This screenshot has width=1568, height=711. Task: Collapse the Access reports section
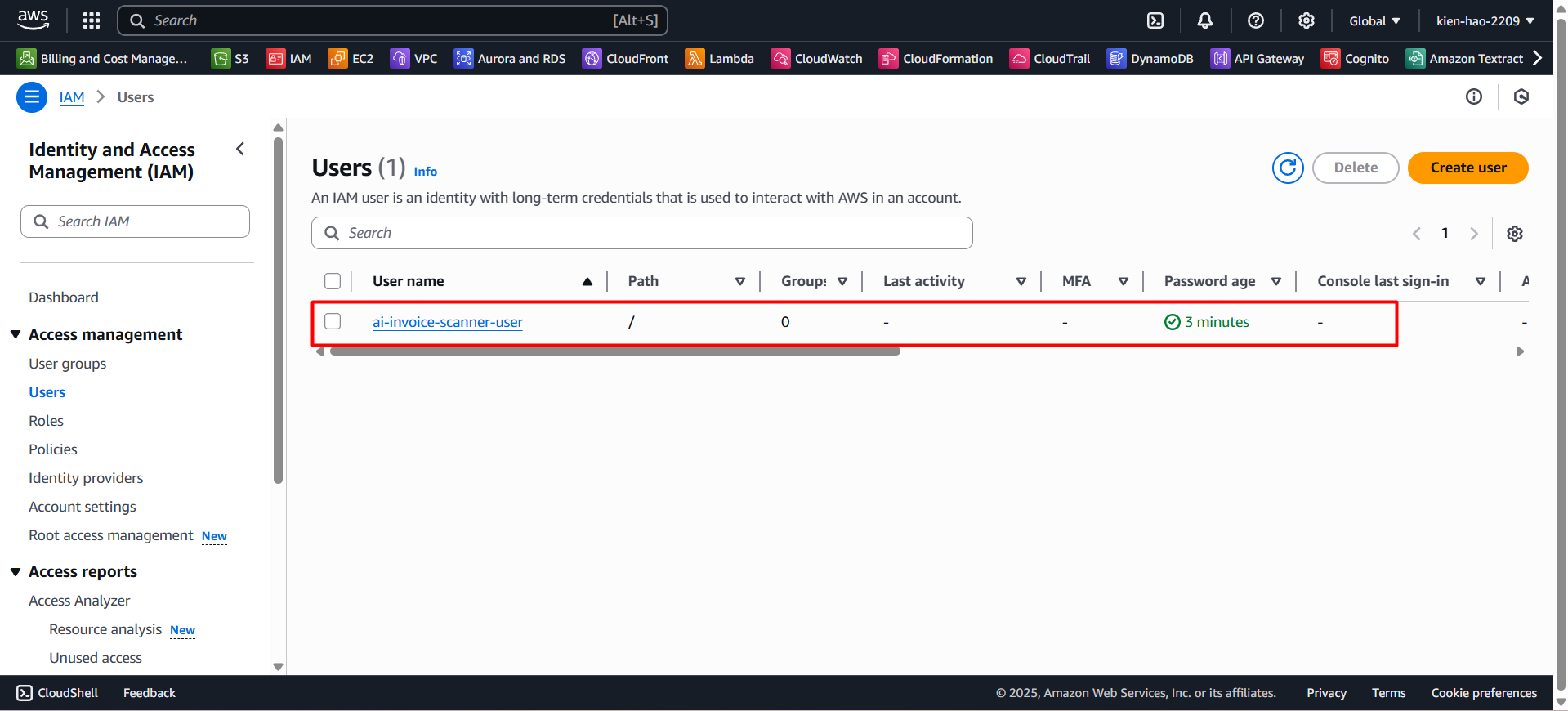[16, 571]
